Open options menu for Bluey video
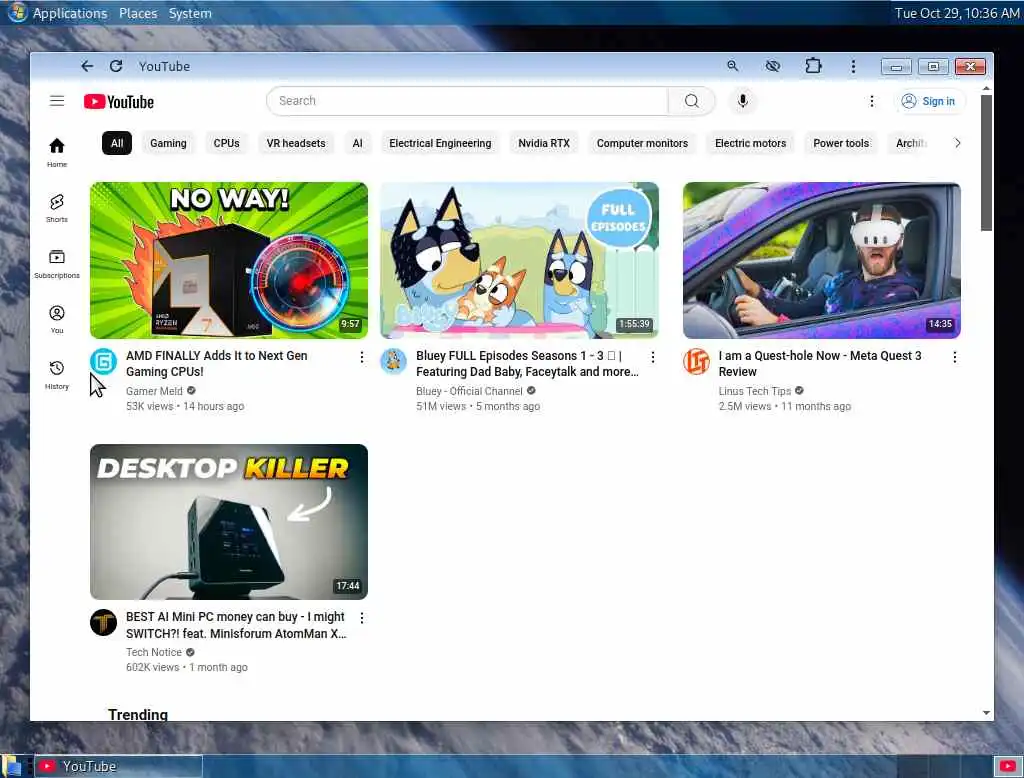1024x778 pixels. (652, 357)
